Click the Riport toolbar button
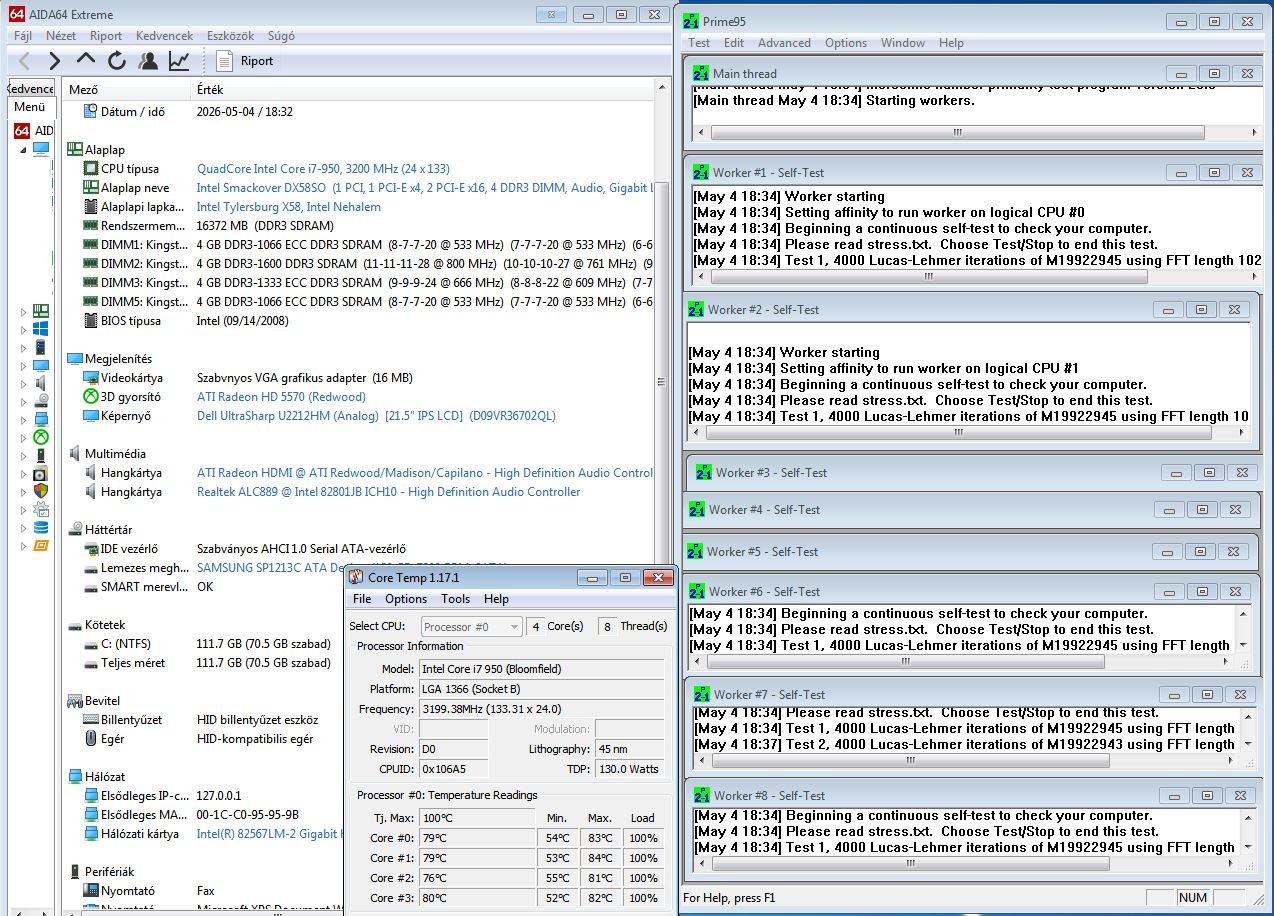Viewport: 1274px width, 916px height. point(246,61)
